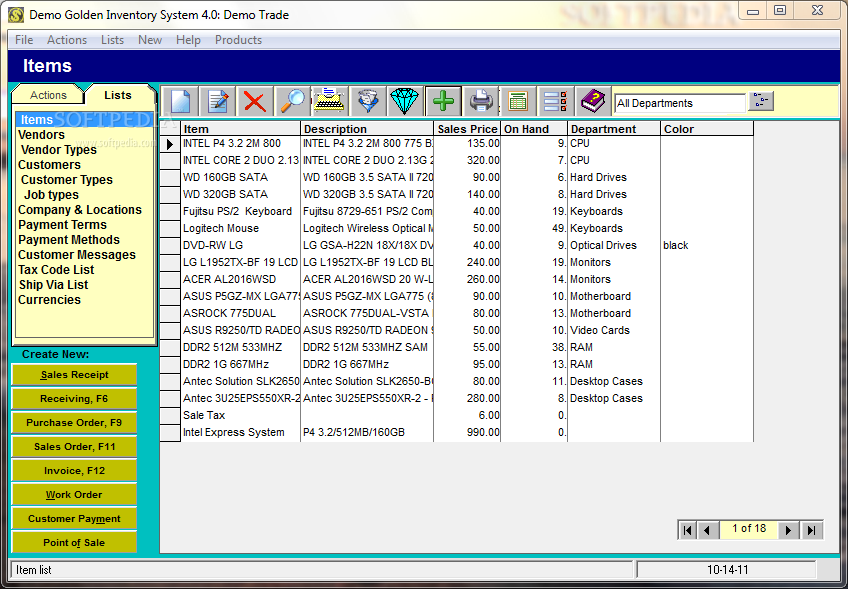This screenshot has width=848, height=589.
Task: Go to the previous record
Action: pyautogui.click(x=708, y=530)
